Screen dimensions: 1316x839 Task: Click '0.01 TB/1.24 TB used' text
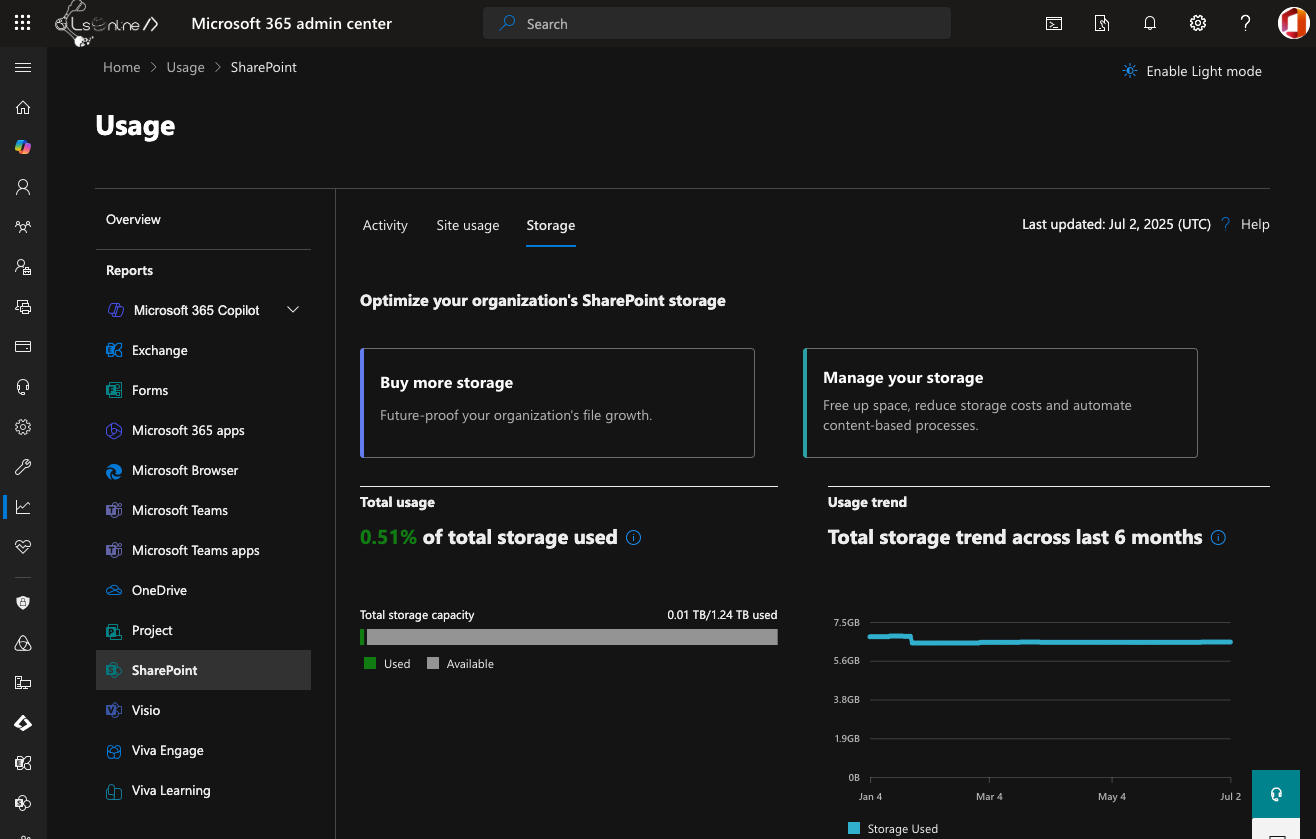click(x=722, y=615)
